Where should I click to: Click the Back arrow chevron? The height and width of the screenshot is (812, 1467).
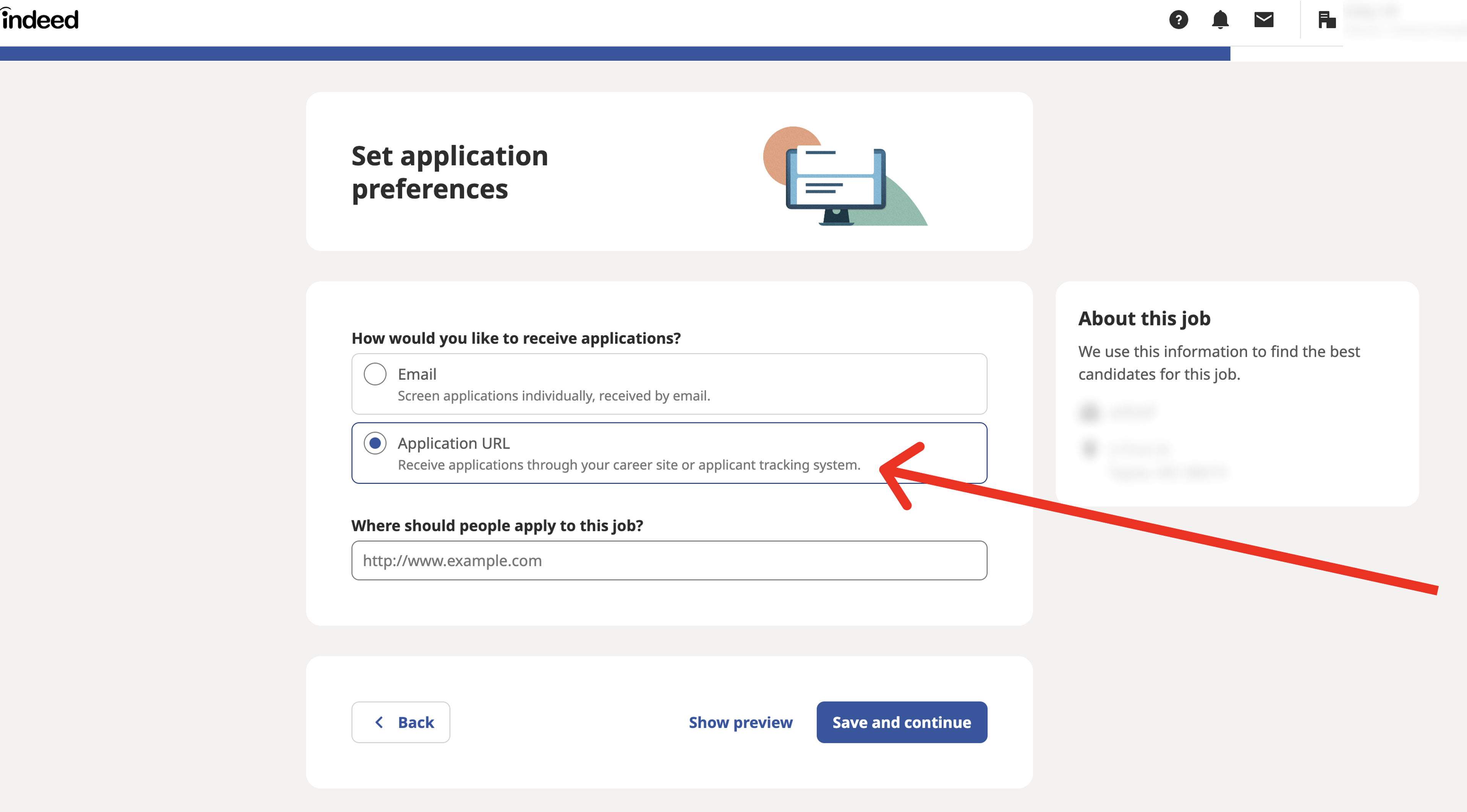point(379,722)
